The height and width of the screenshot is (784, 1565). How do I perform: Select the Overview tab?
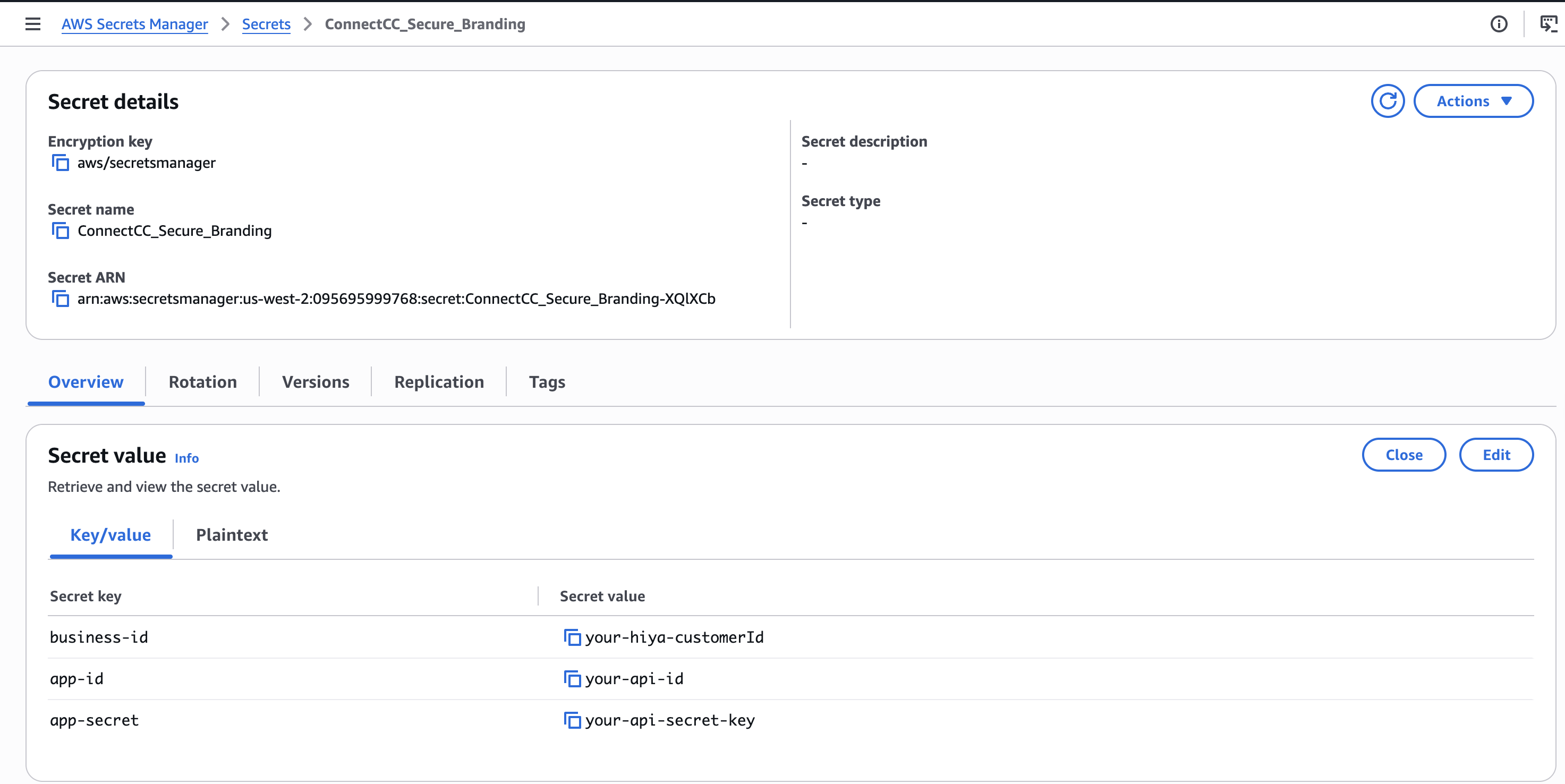(86, 382)
